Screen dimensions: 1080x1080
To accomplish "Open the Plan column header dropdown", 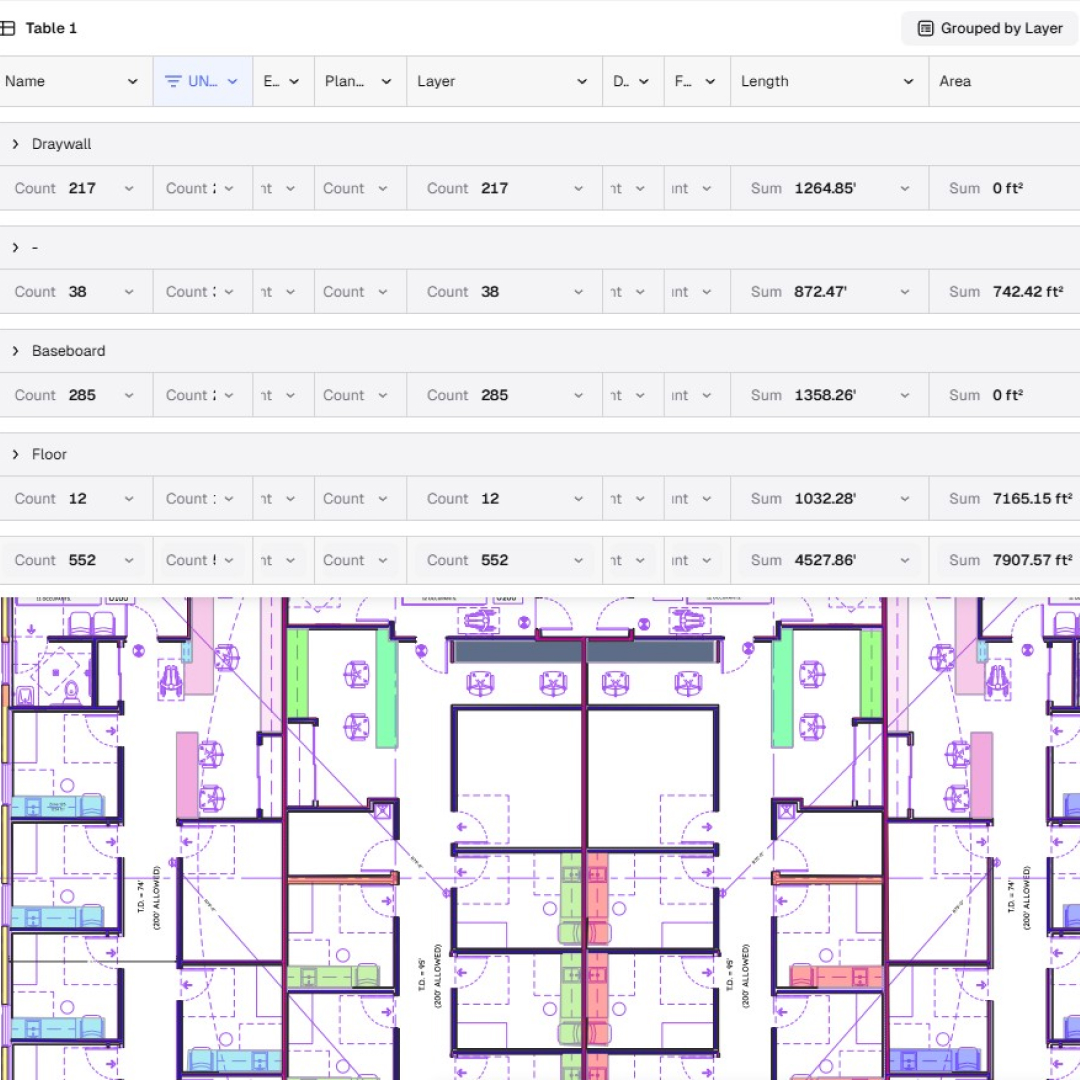I will click(386, 82).
